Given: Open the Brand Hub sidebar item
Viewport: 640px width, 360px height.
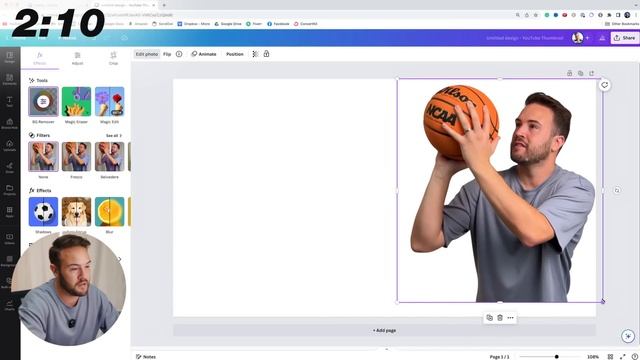Looking at the screenshot, I should pos(10,123).
